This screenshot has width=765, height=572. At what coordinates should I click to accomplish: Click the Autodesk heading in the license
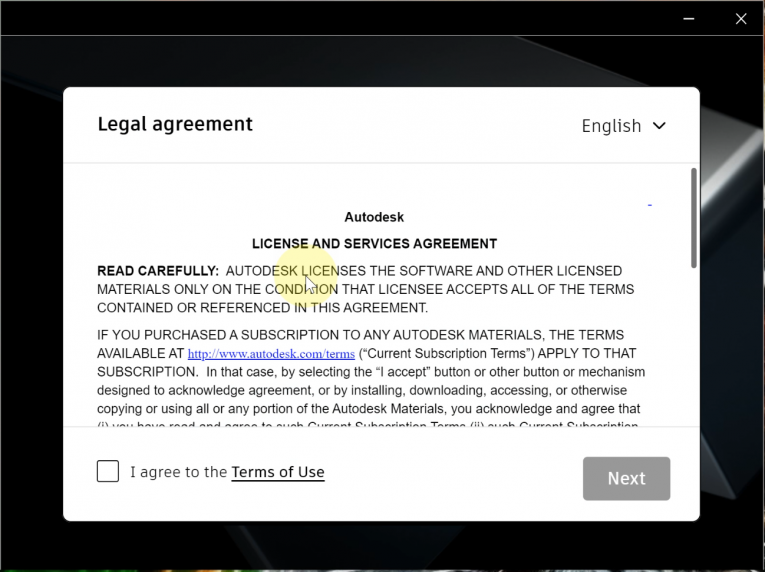coord(374,217)
